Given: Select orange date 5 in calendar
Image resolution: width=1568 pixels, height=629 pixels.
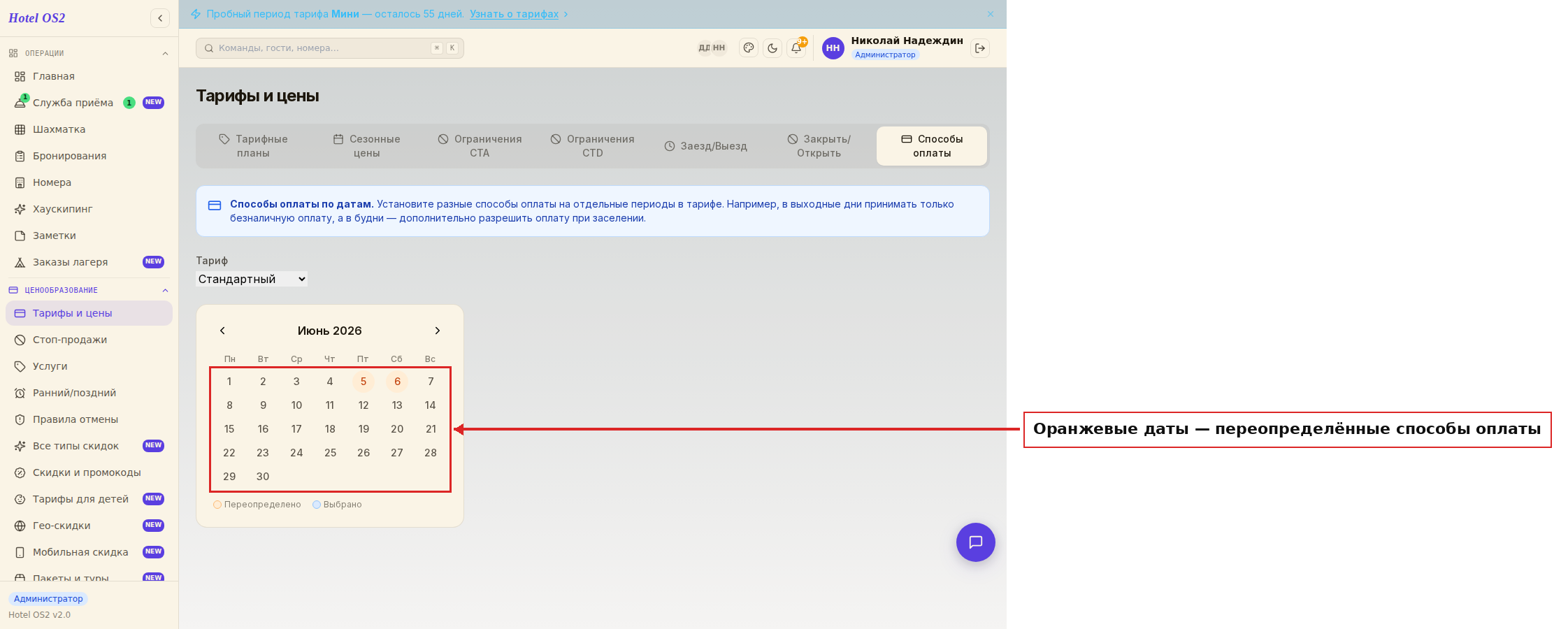Looking at the screenshot, I should (364, 382).
